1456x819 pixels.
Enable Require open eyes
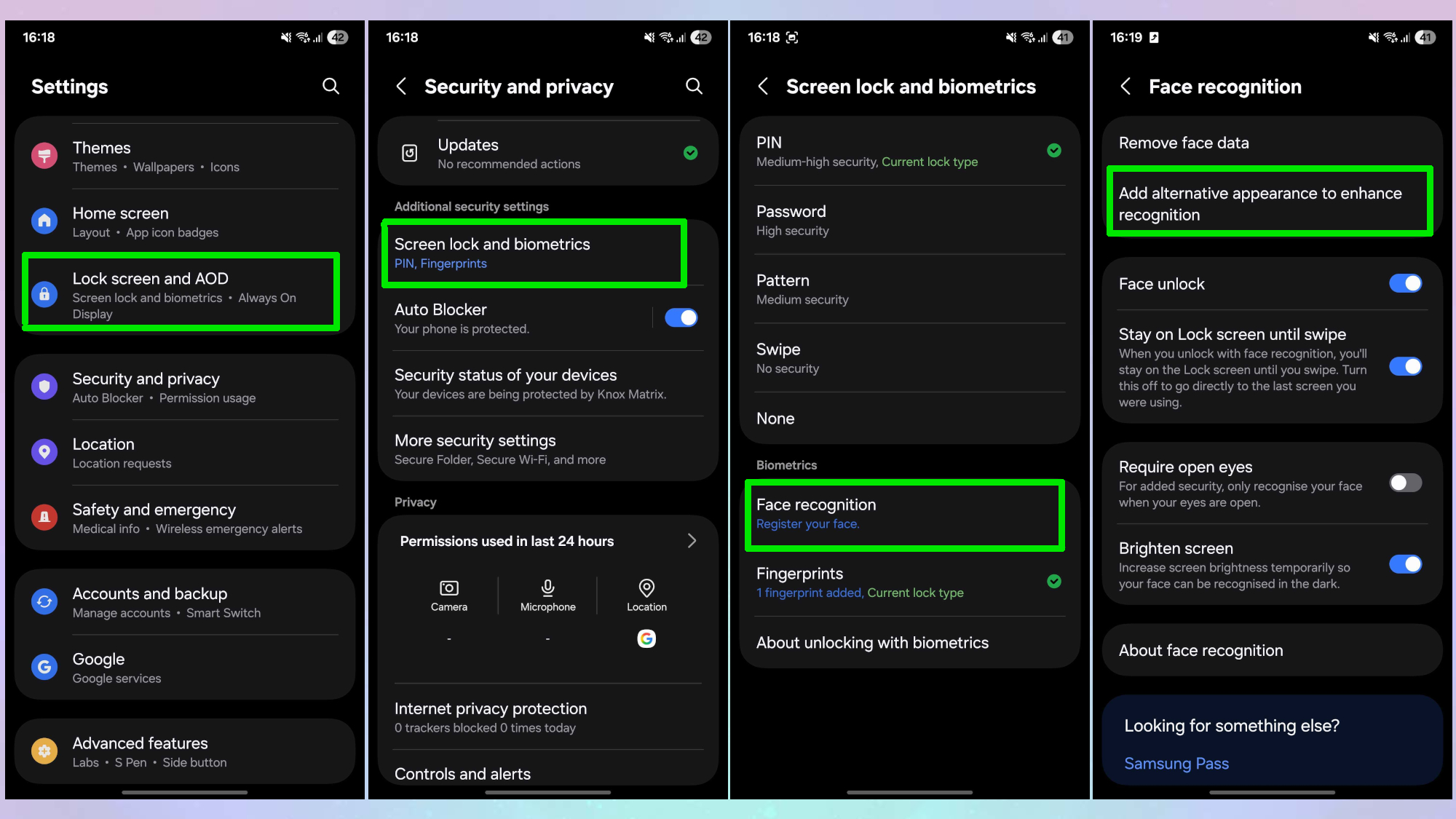click(x=1405, y=483)
